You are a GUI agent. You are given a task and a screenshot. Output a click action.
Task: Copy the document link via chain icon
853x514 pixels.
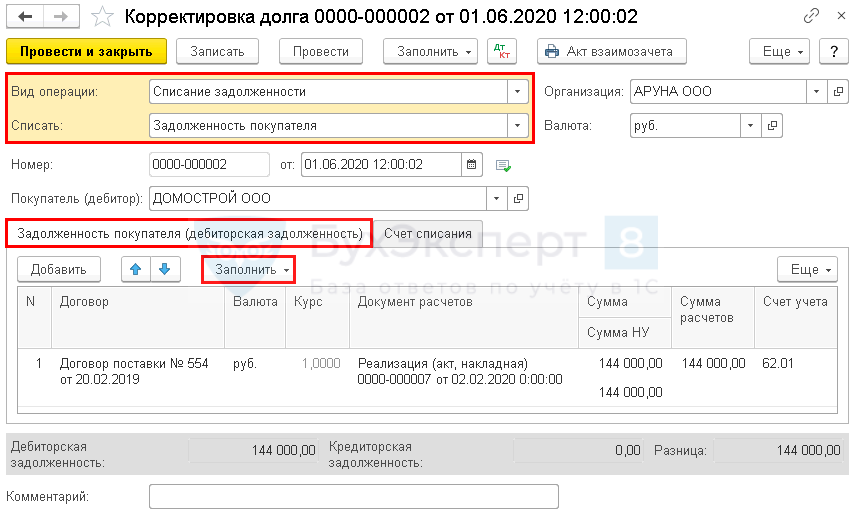point(808,17)
